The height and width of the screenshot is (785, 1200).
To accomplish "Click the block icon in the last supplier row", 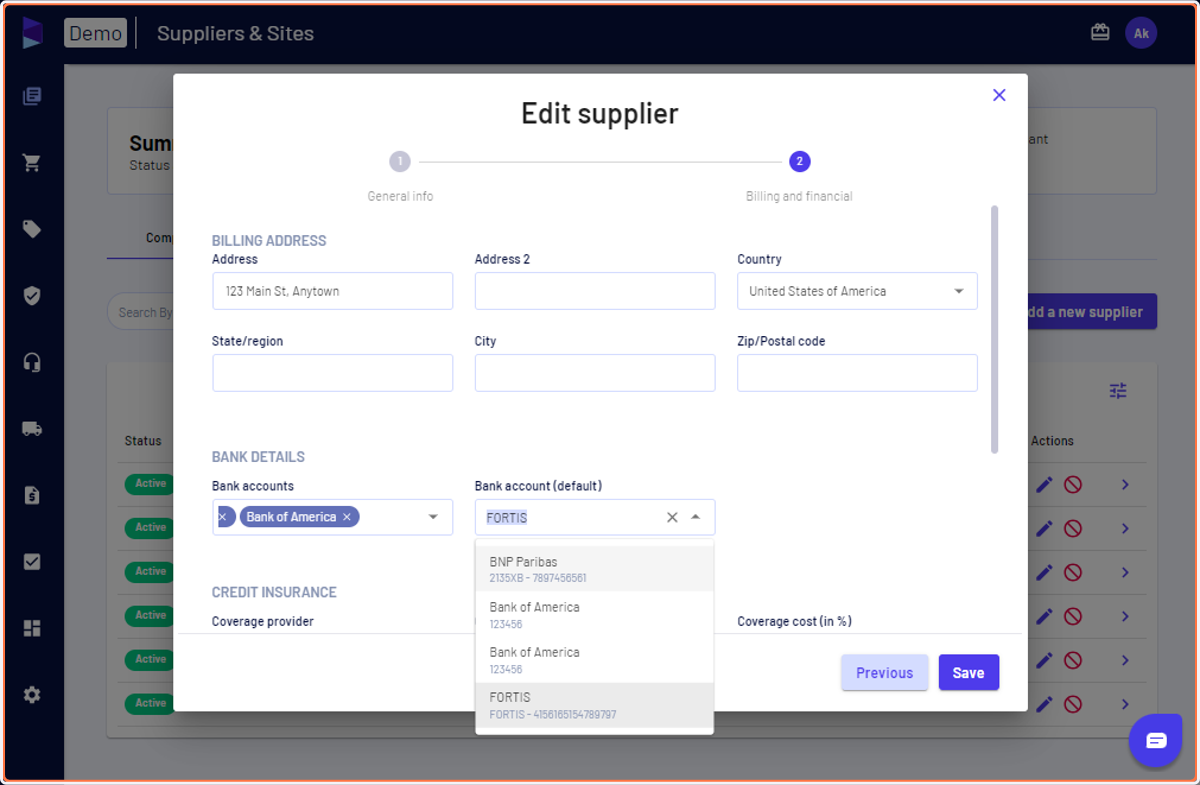I will [1073, 704].
